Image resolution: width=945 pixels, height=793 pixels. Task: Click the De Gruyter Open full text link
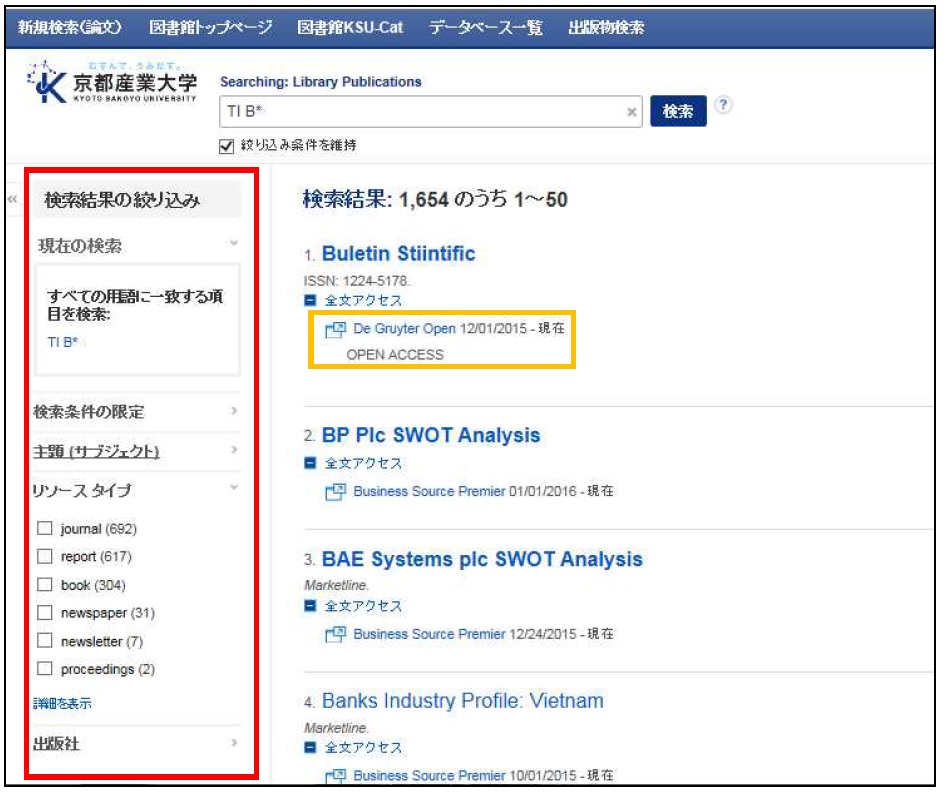[x=404, y=329]
